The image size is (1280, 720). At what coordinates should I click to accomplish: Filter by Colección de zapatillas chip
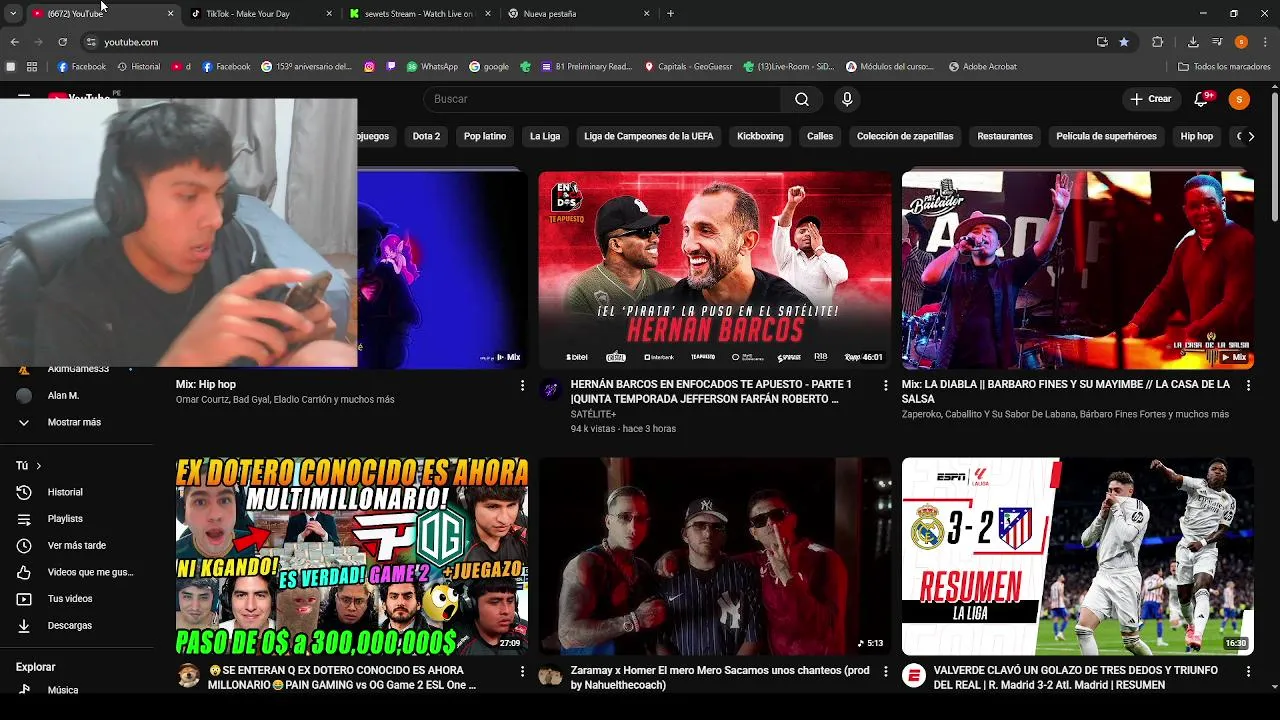[905, 136]
